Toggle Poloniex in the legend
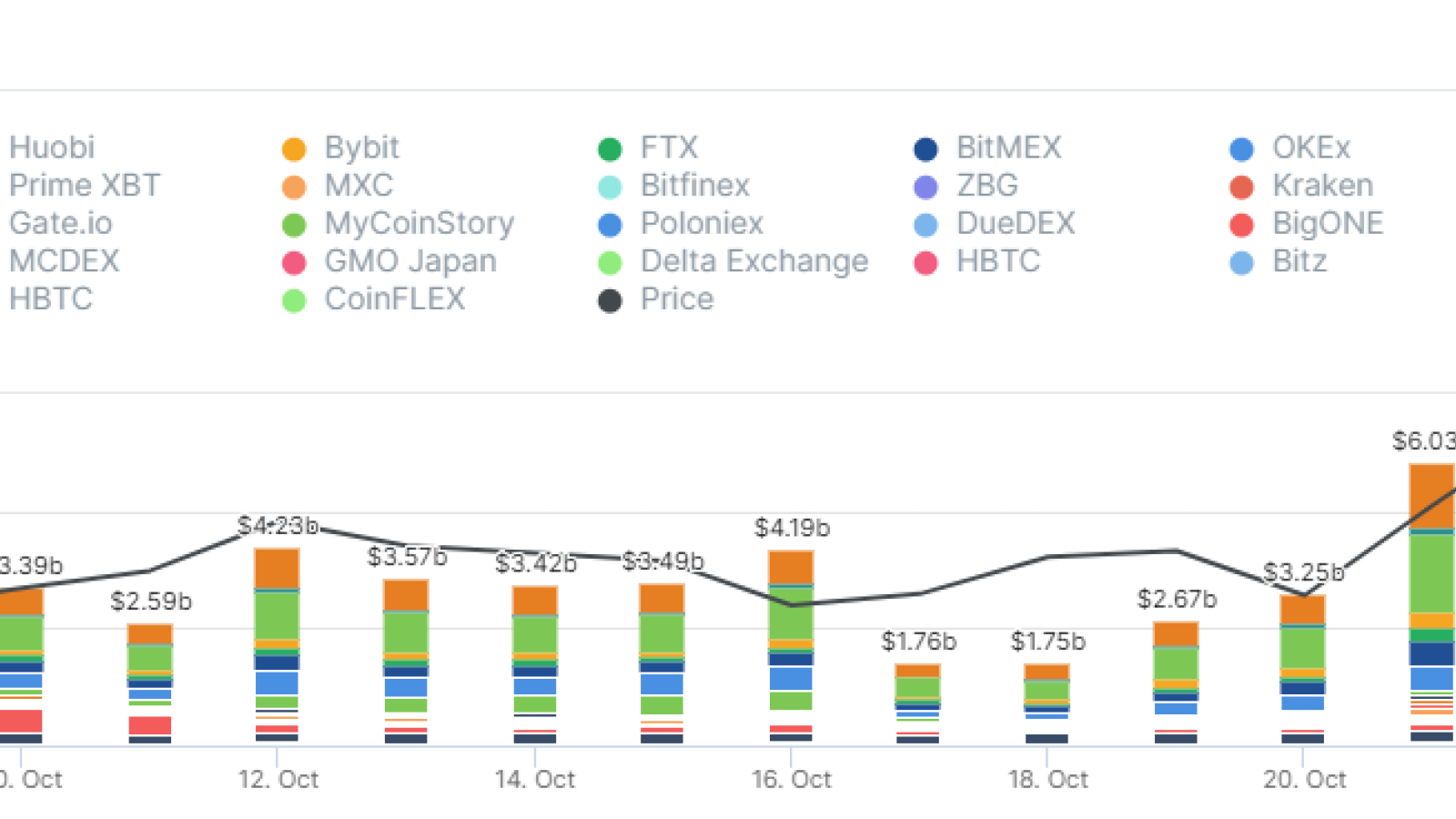The height and width of the screenshot is (819, 1456). 680,224
